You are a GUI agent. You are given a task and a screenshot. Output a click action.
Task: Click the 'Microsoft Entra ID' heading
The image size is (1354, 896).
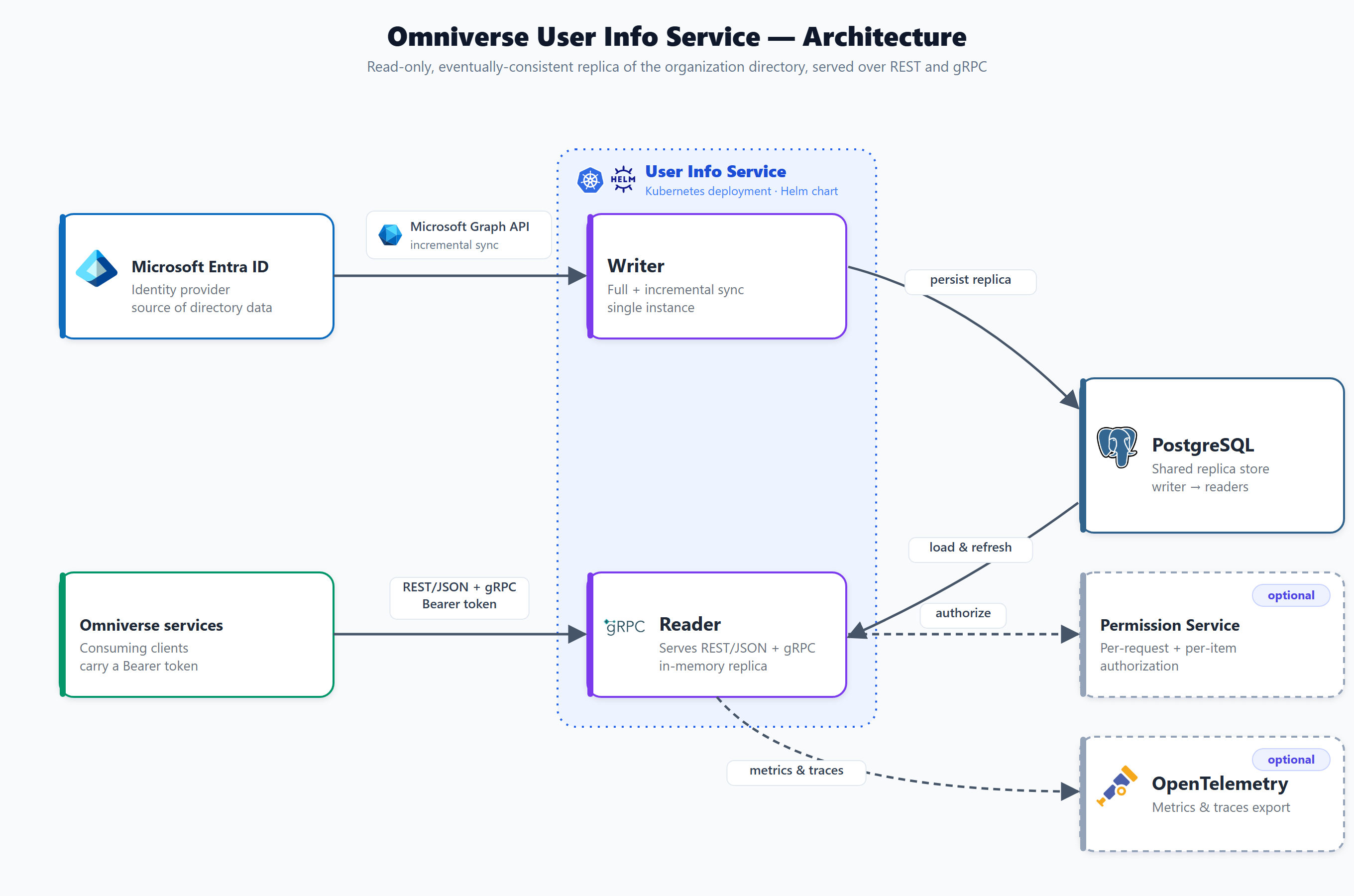click(200, 267)
